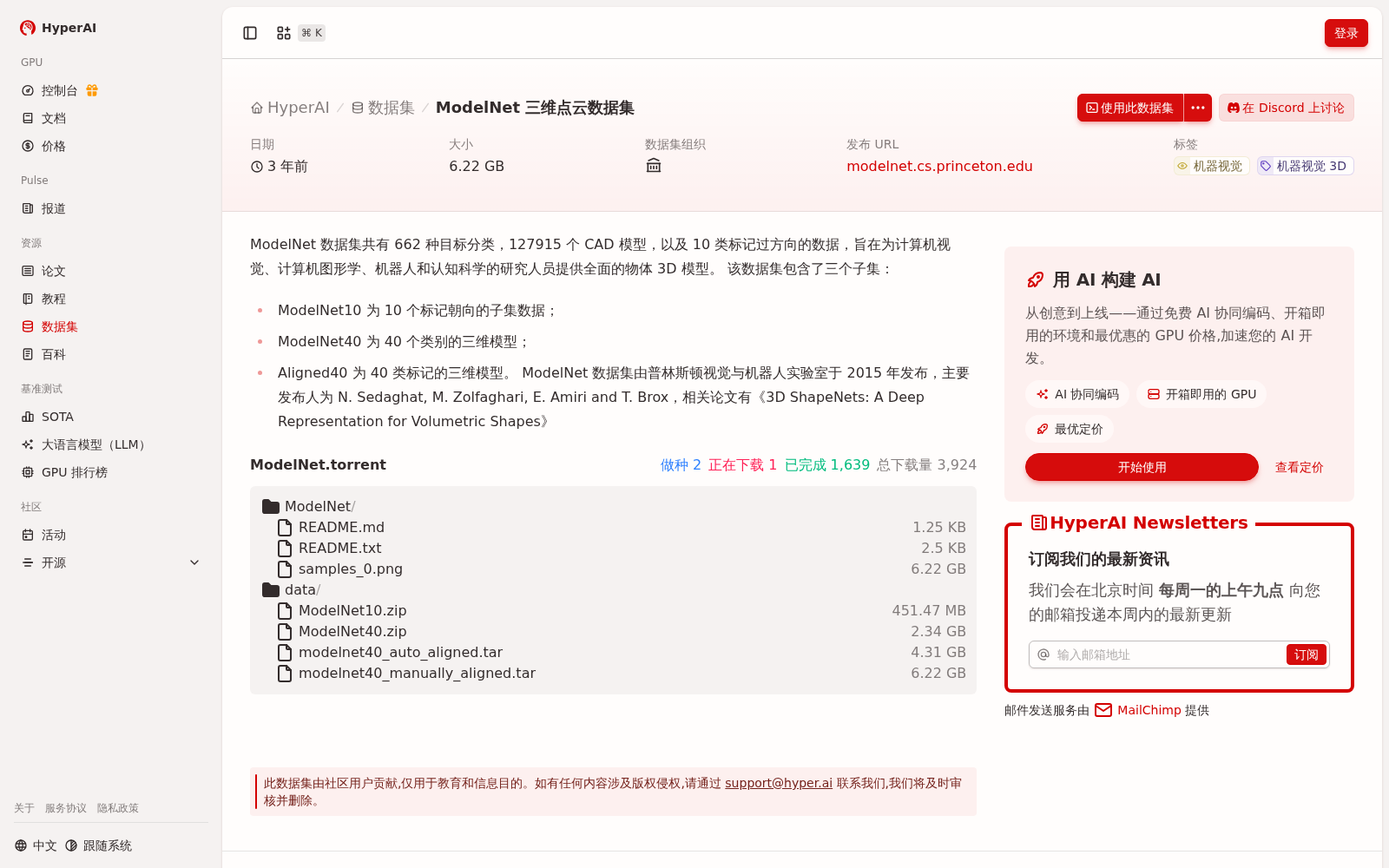
Task: Click the README.md file icon
Action: tap(285, 528)
